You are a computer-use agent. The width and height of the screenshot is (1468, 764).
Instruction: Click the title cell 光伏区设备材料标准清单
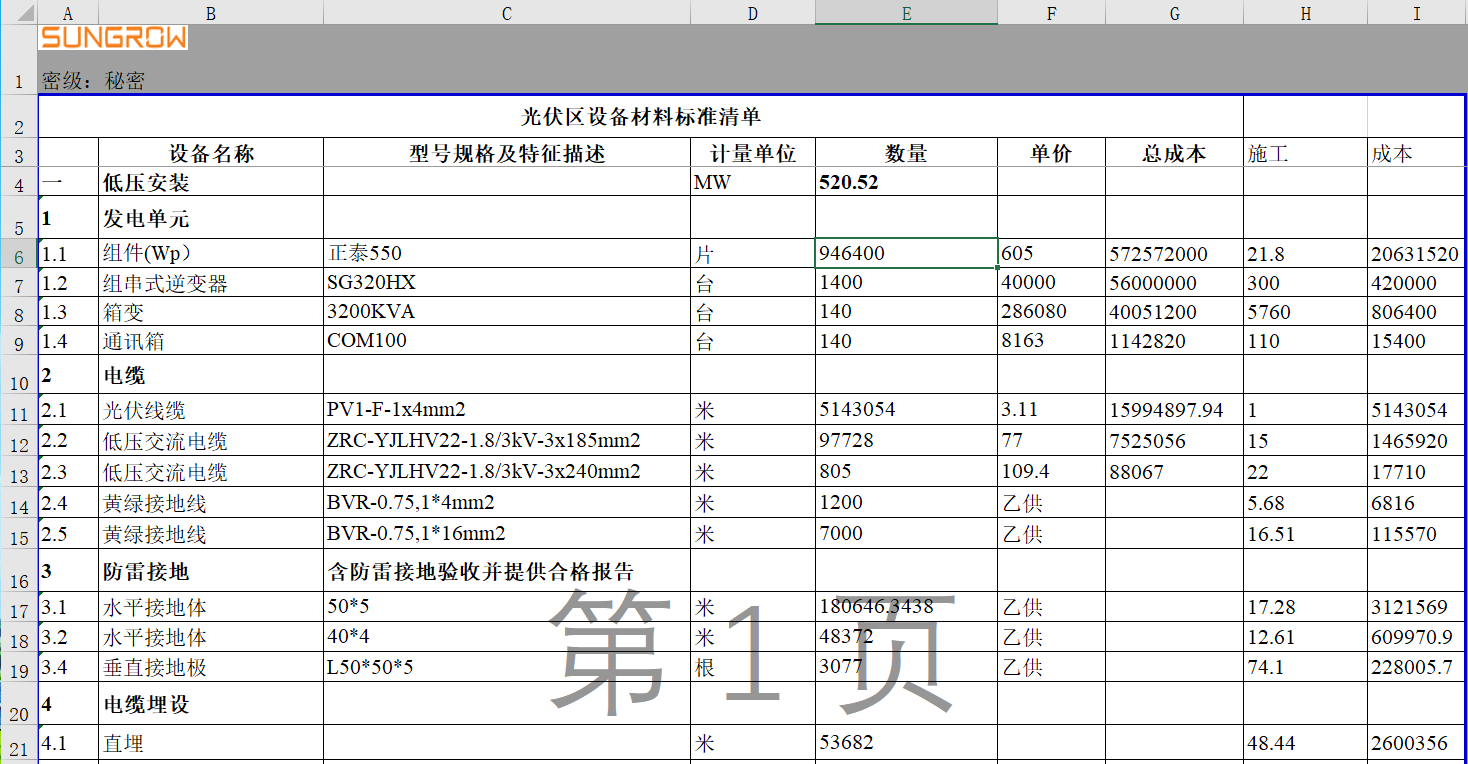pos(640,117)
